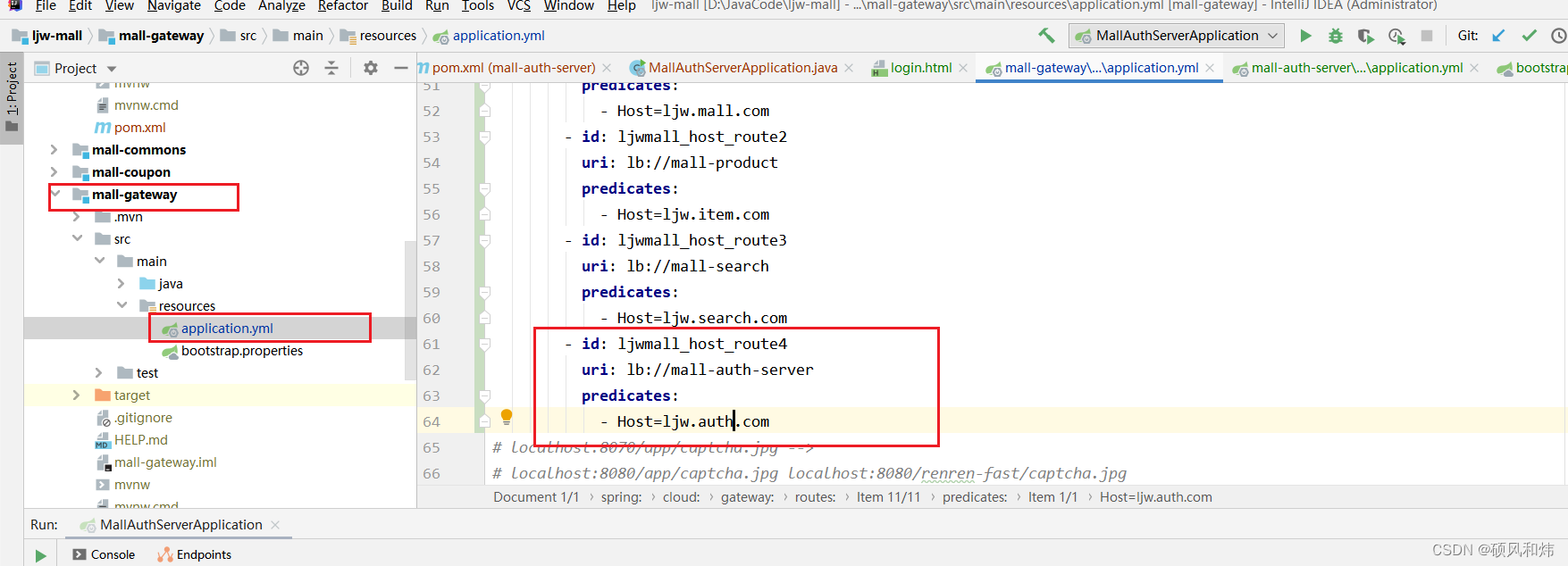Expand the target folder
1568x566 pixels.
click(76, 395)
